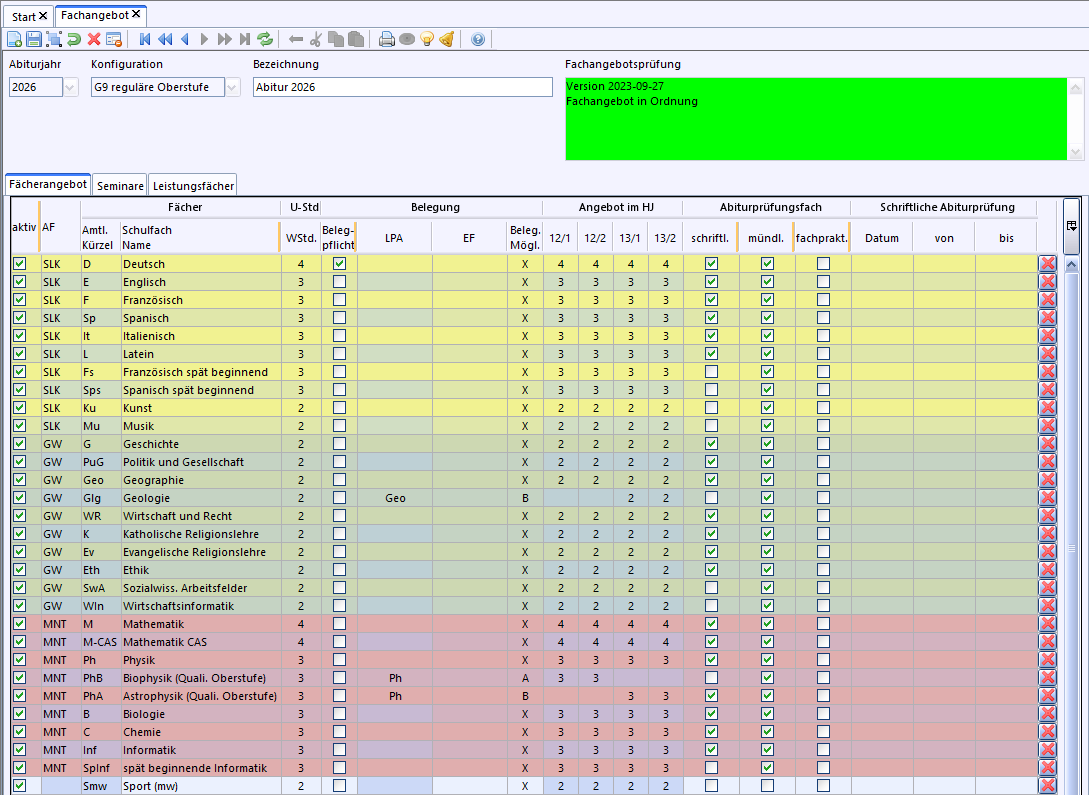This screenshot has width=1089, height=795.
Task: Click the down arrow of the Fachangebotsprüfung scrollbar
Action: (x=1076, y=153)
